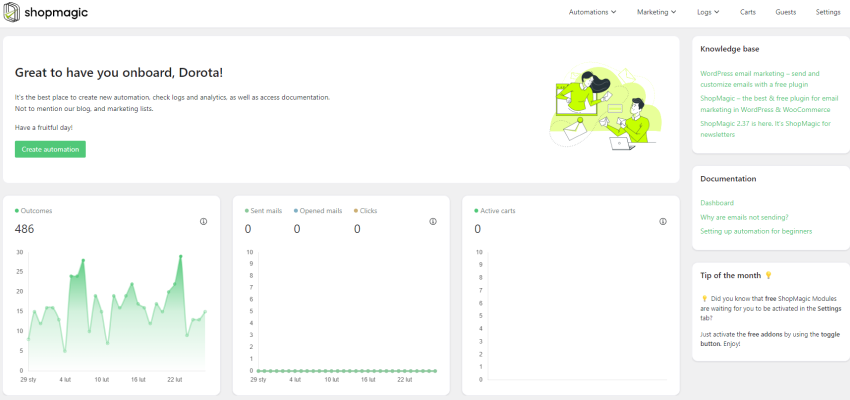Open info icon on Sent mails card
Image resolution: width=850 pixels, height=400 pixels.
(433, 222)
